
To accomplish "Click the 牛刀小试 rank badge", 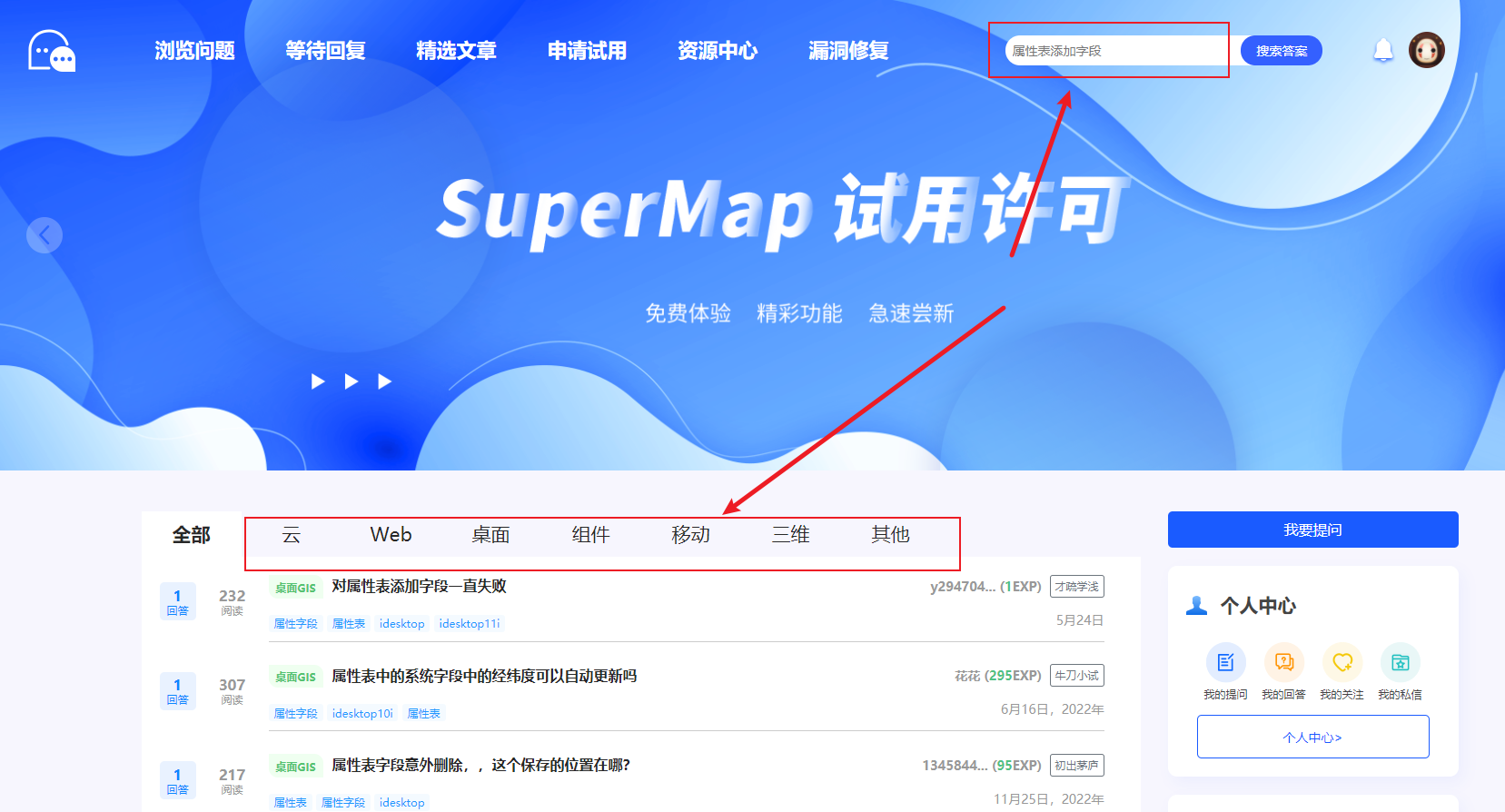I will (x=1077, y=676).
